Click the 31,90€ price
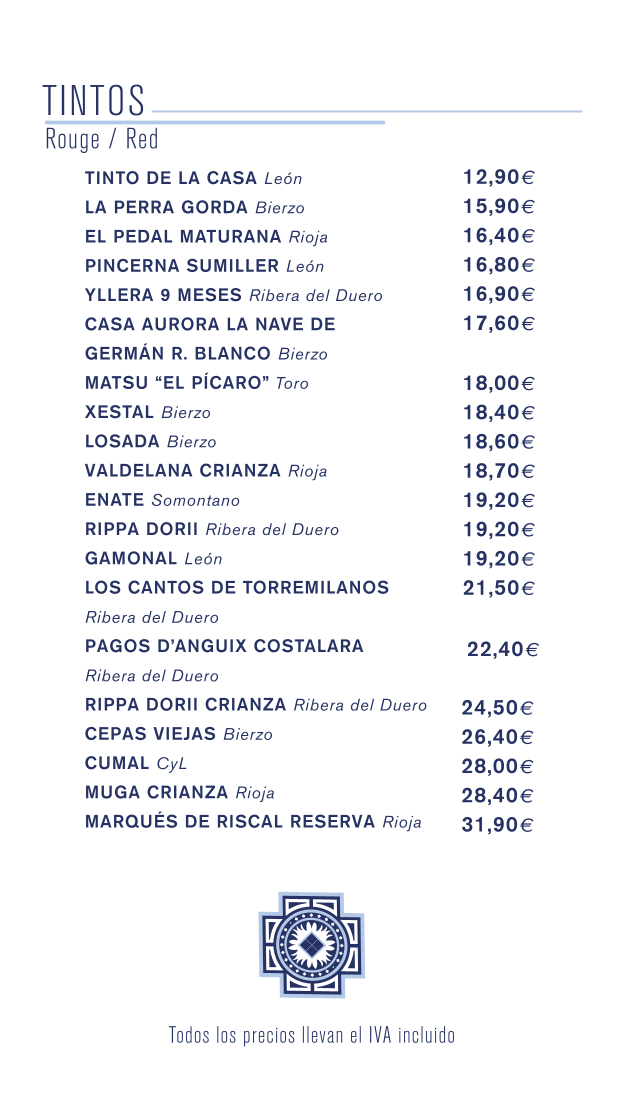The image size is (623, 1096). [x=497, y=825]
